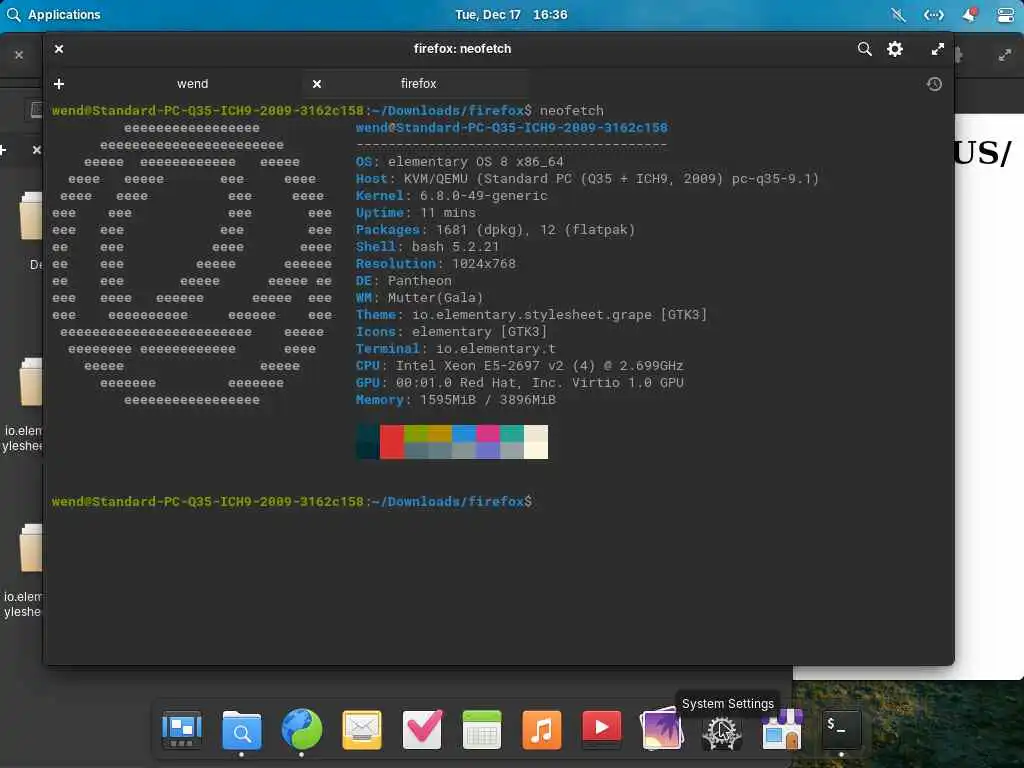
Task: Click maximize arrows in background window
Action: pyautogui.click(x=1005, y=56)
